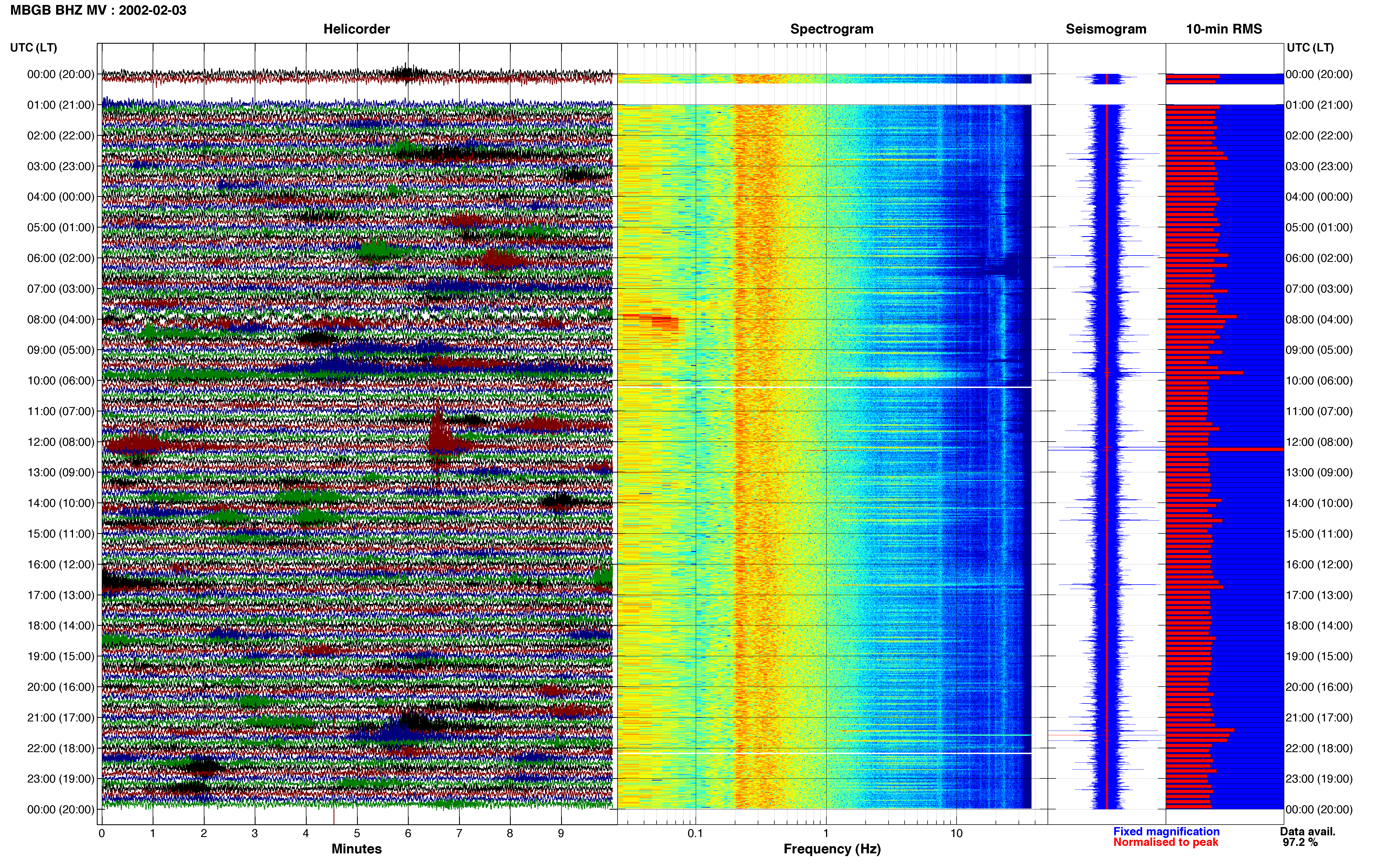
Task: Click the Fixed magnification legend text
Action: click(1166, 831)
